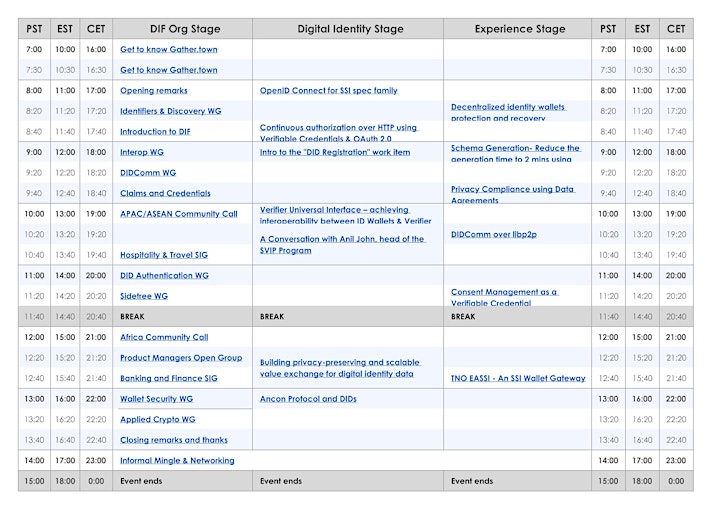Open 'Applied Crypto WG' session link

158,419
